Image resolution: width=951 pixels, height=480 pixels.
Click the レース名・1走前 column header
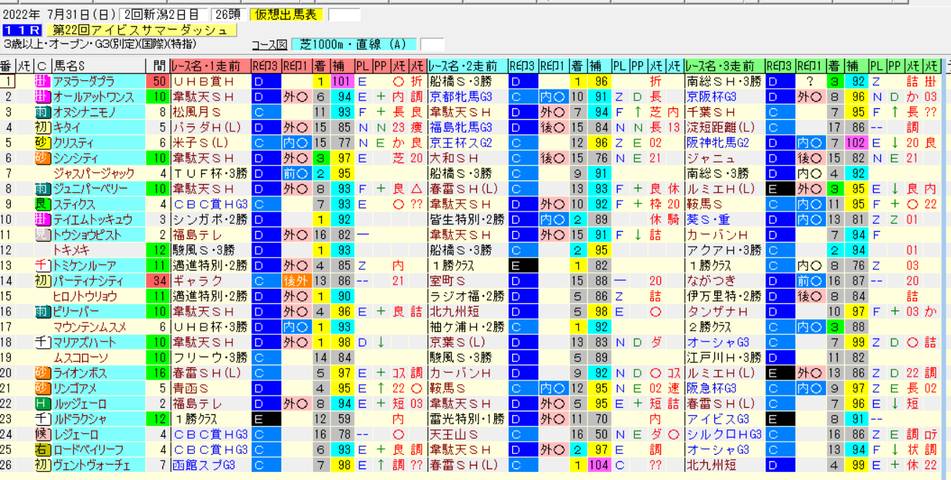(x=210, y=66)
